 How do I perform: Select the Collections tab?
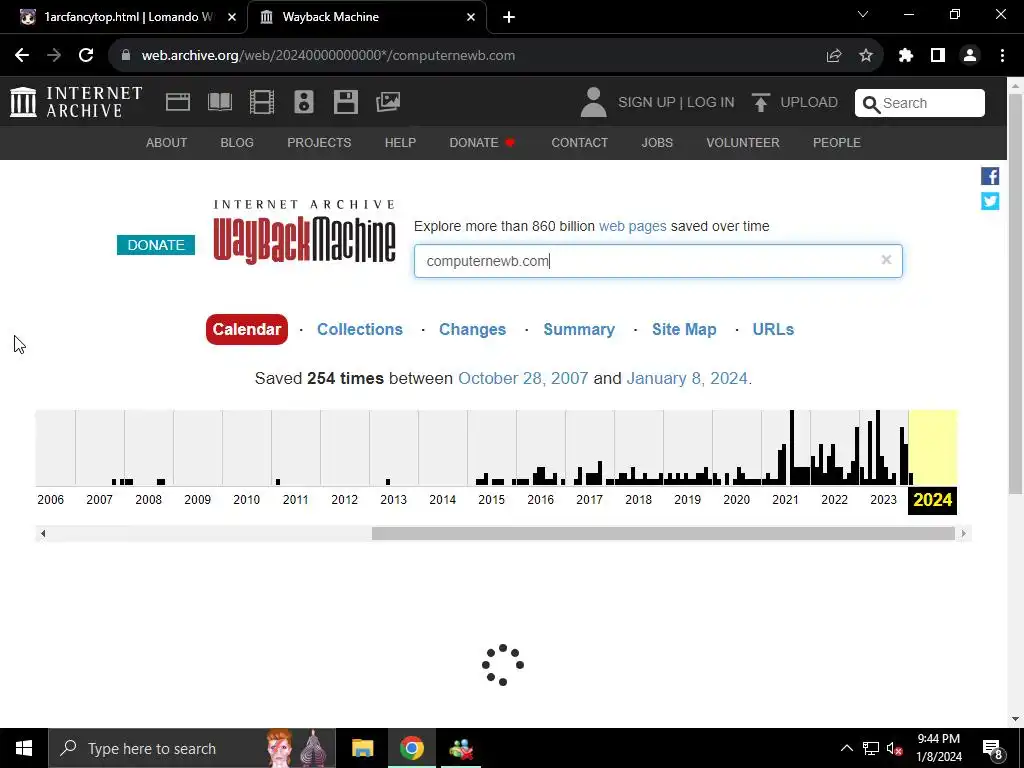point(360,329)
